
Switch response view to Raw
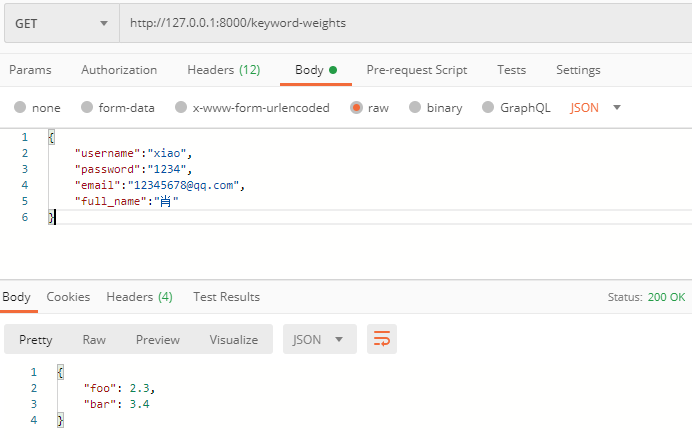[94, 339]
